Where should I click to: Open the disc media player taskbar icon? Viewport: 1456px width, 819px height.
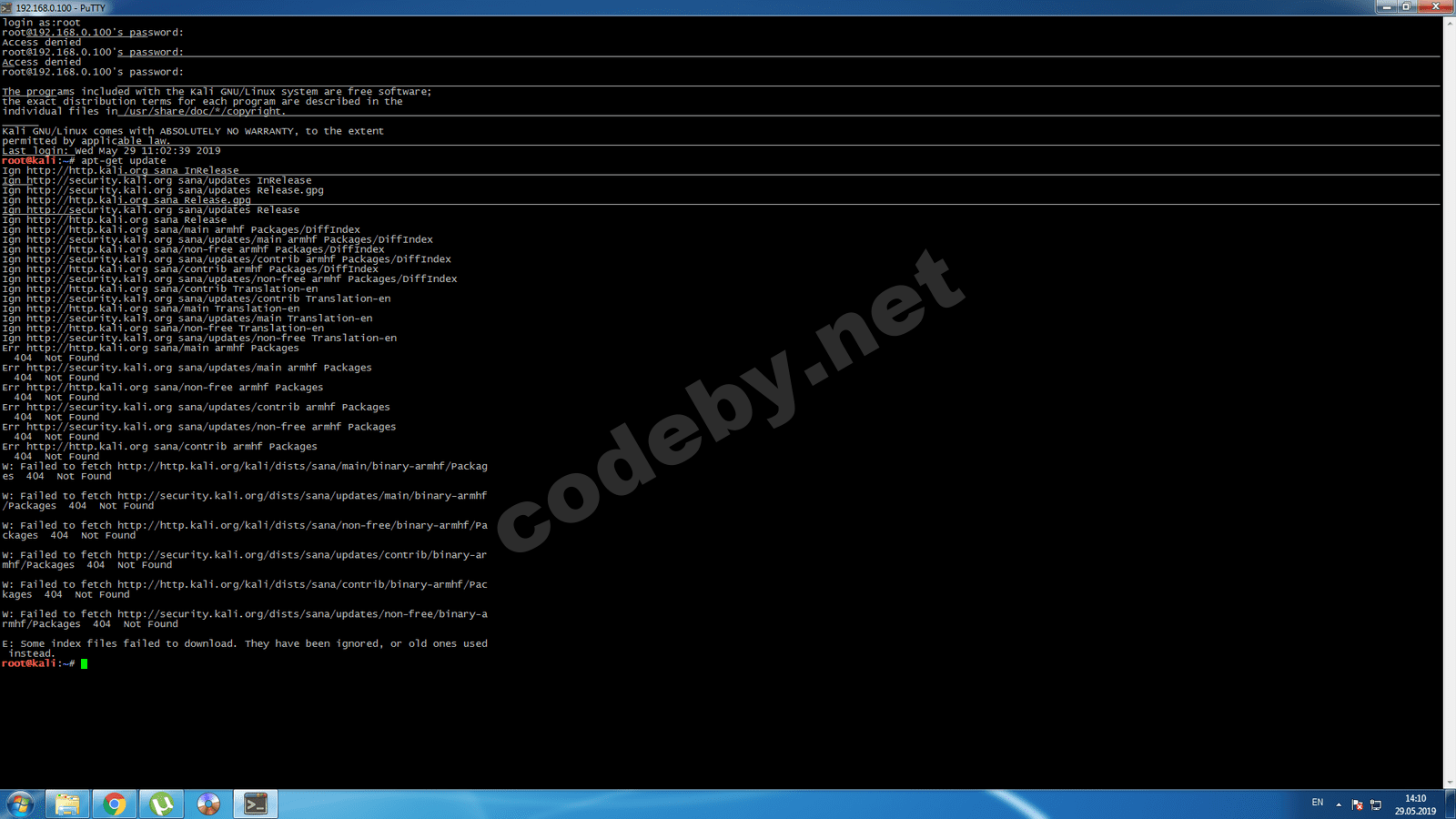[x=208, y=804]
